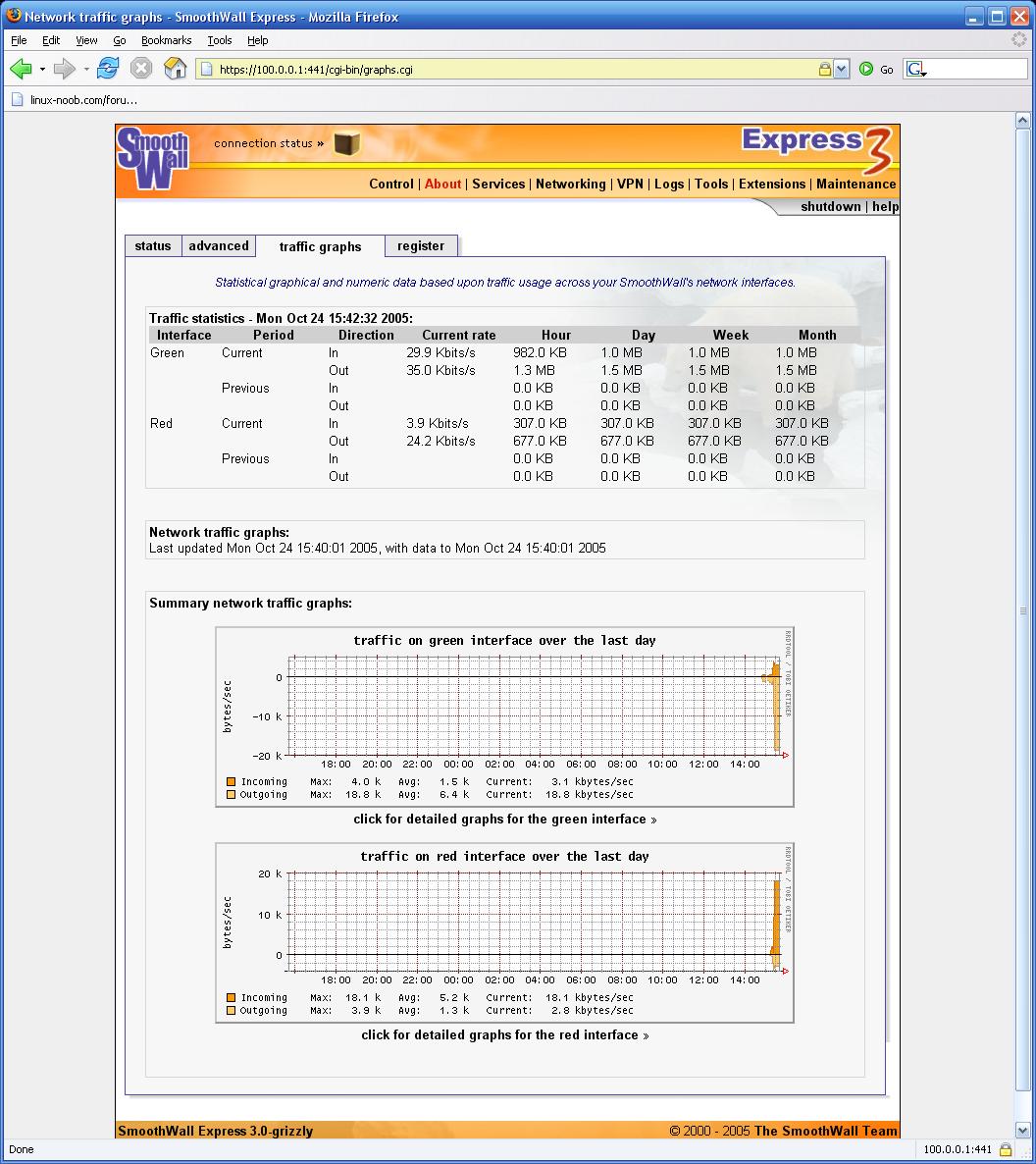Click the Go text button
This screenshot has height=1164, width=1036.
[x=887, y=70]
